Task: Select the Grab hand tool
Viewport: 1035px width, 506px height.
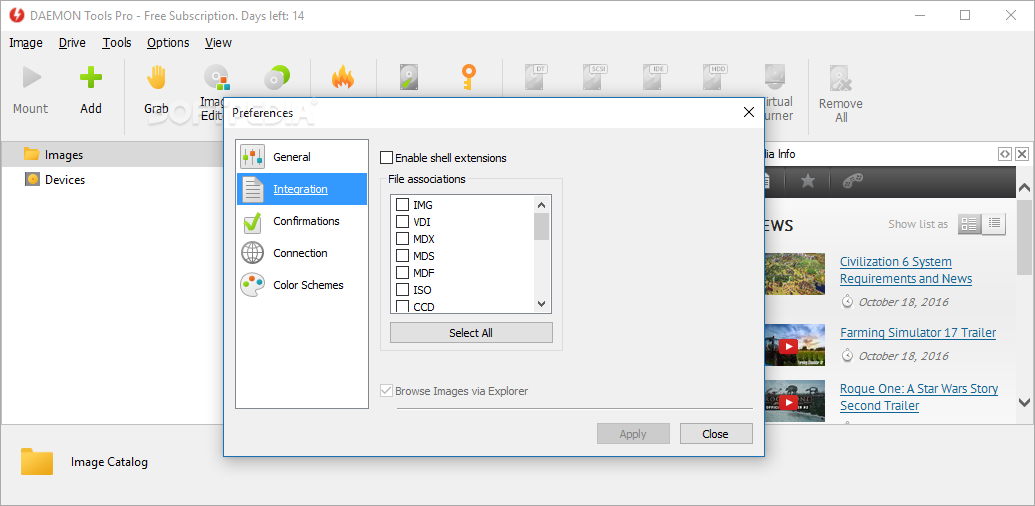Action: pyautogui.click(x=157, y=78)
